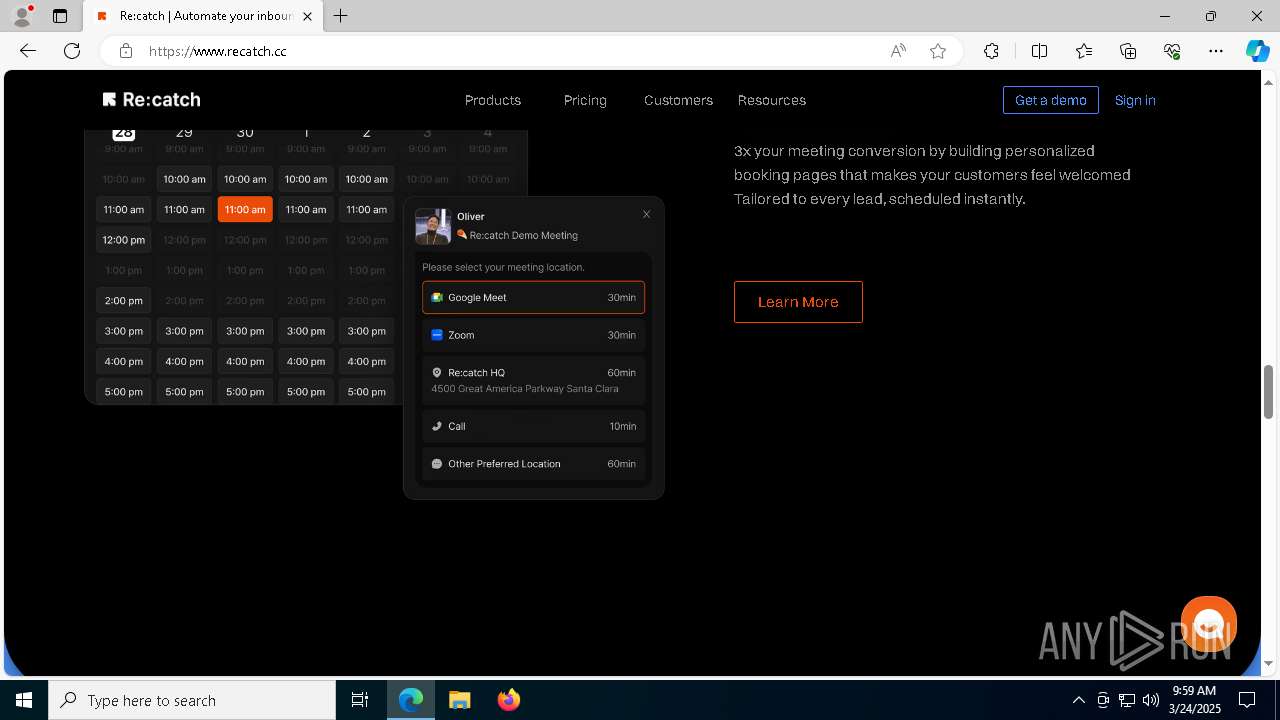Open Task View on taskbar
This screenshot has width=1280, height=720.
[360, 700]
